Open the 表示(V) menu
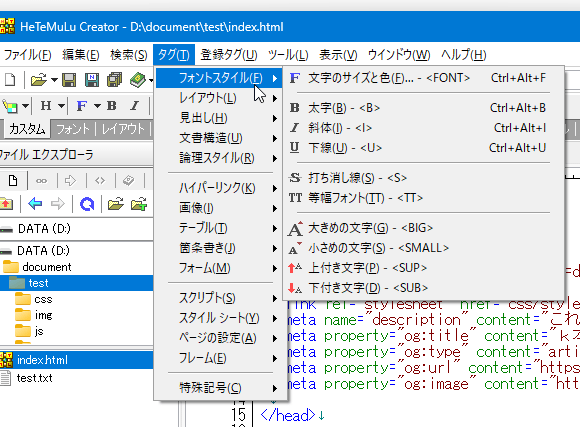The height and width of the screenshot is (427, 580). [338, 55]
